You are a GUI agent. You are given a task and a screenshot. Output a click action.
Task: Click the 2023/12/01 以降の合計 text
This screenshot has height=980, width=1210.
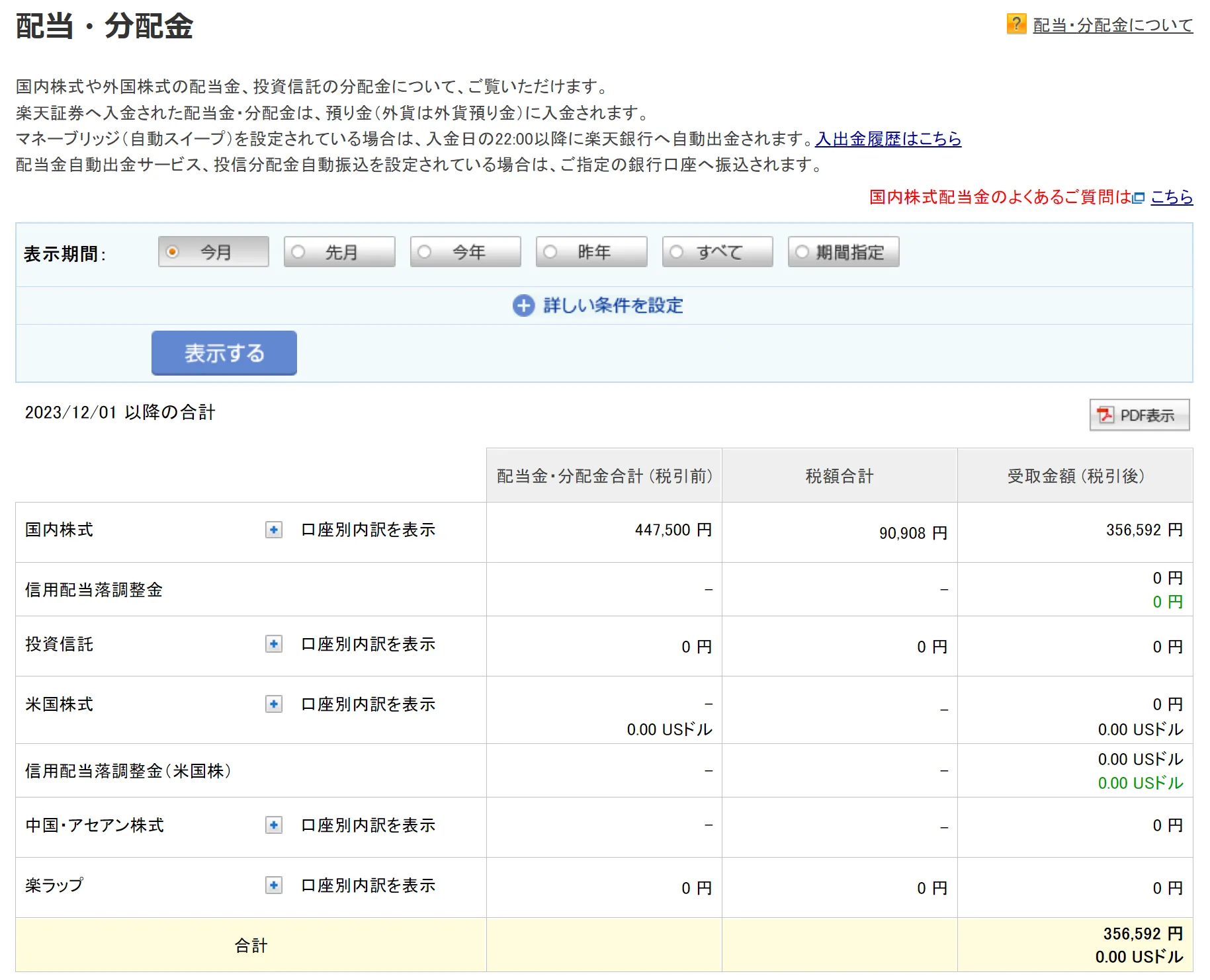[x=120, y=412]
